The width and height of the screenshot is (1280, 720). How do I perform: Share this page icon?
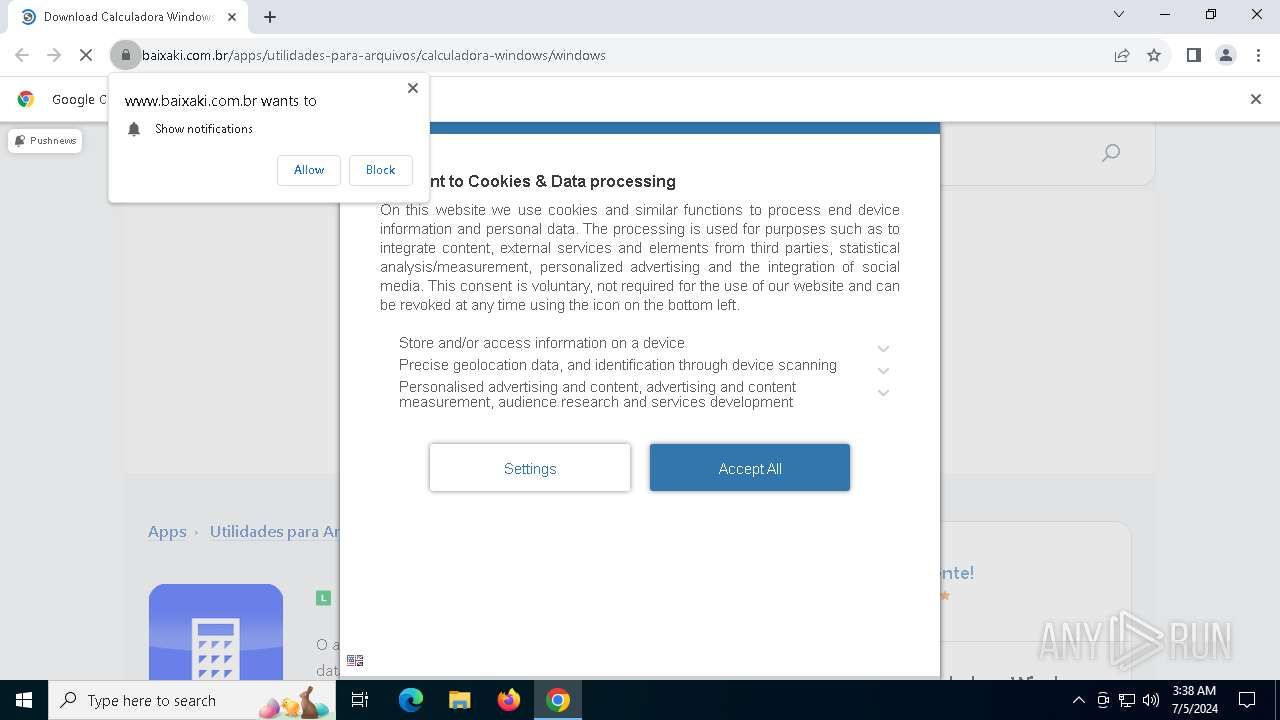point(1122,55)
